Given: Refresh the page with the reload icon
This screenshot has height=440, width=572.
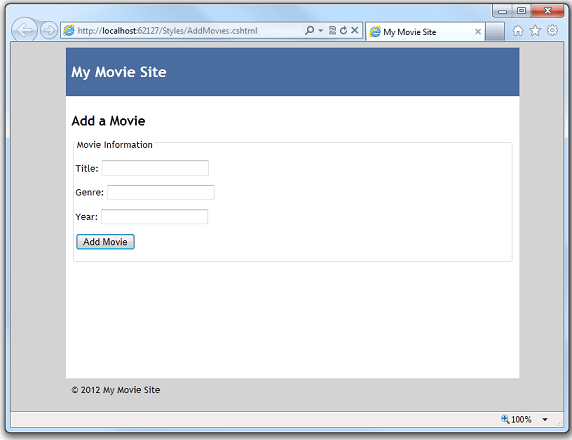Looking at the screenshot, I should click(x=343, y=30).
